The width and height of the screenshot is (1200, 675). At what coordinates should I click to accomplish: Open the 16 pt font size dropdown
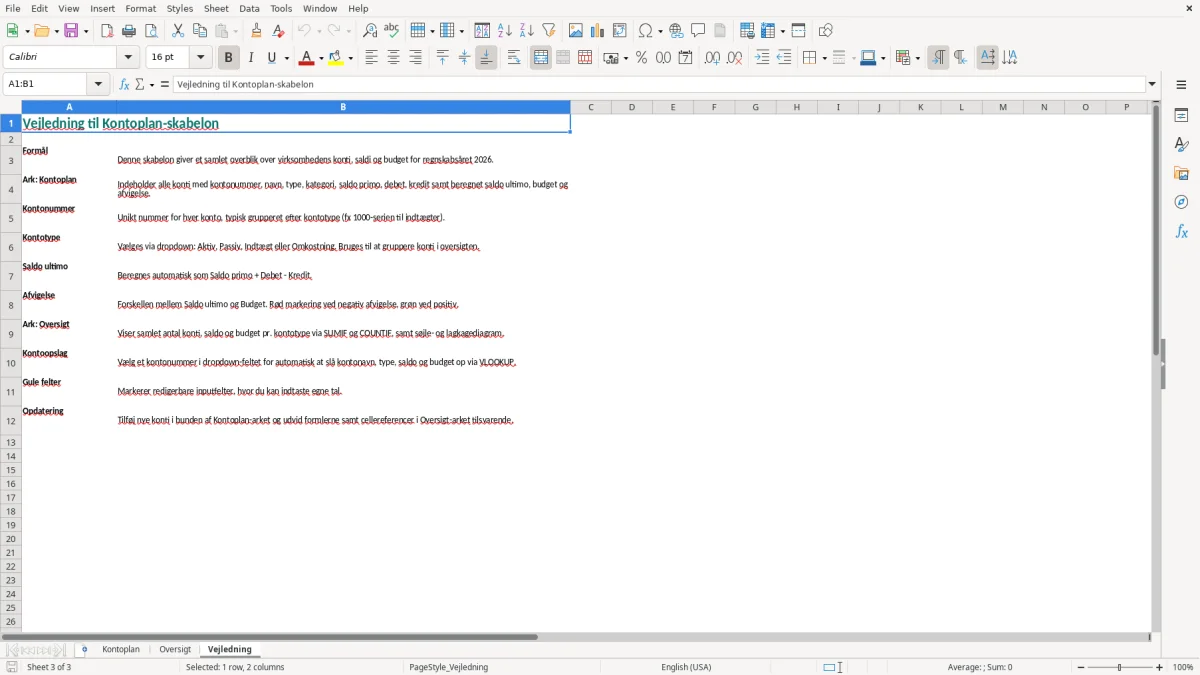[200, 58]
